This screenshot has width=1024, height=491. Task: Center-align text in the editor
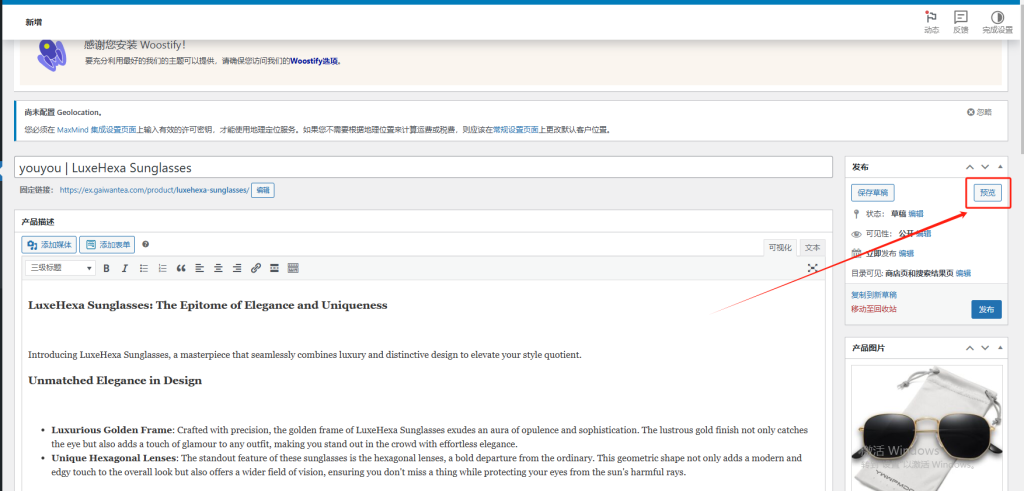(x=218, y=268)
